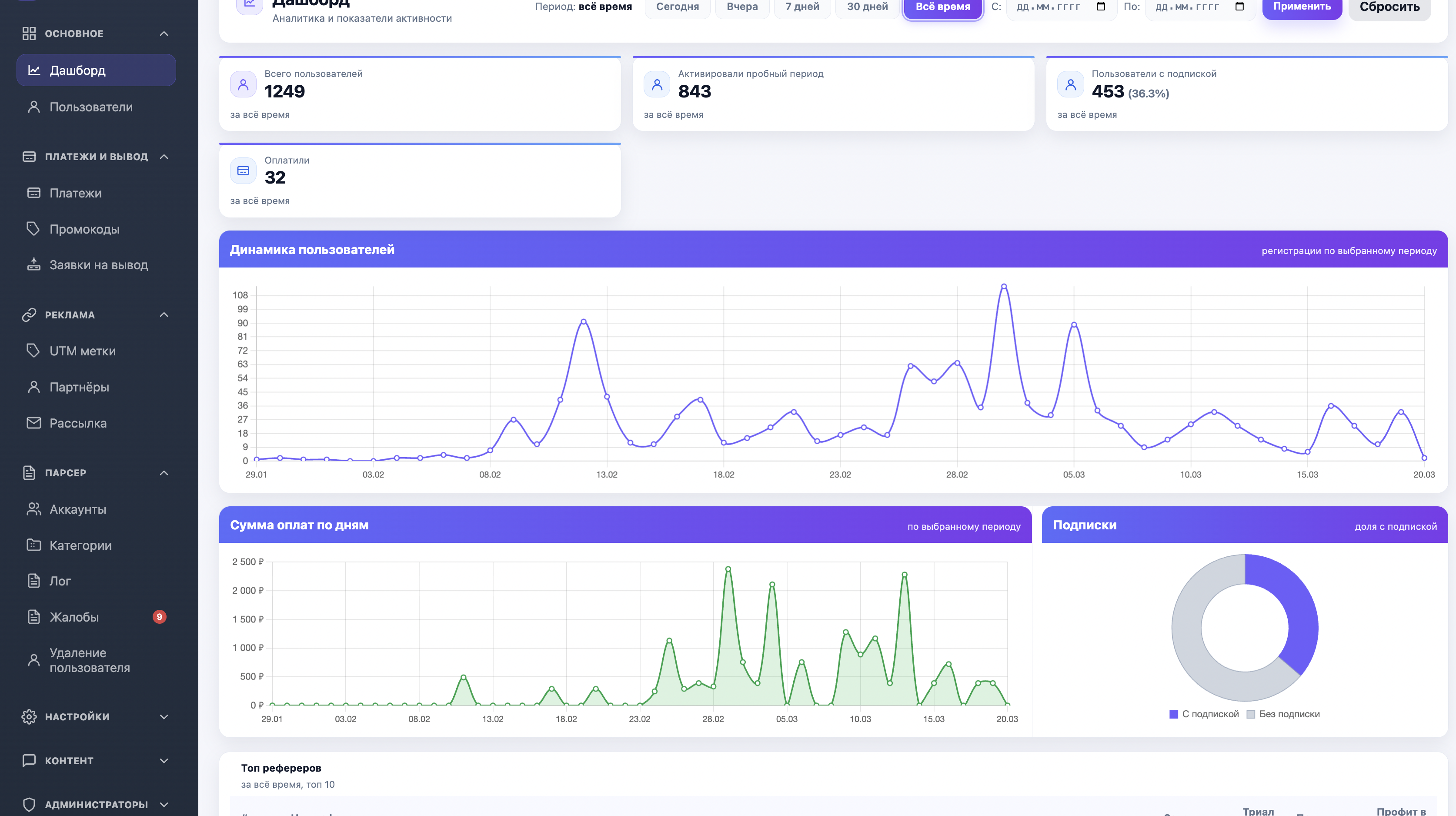1456x816 pixels.
Task: Toggle the Без подписки legend item
Action: (1283, 714)
